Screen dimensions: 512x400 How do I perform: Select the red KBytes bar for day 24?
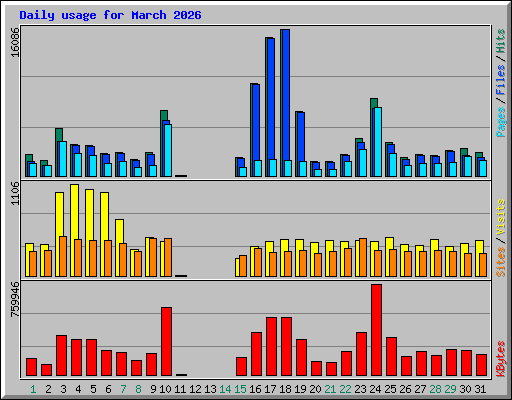pyautogui.click(x=376, y=330)
